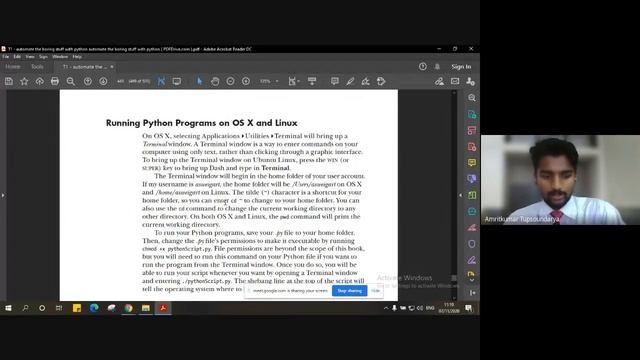This screenshot has height=360, width=640.
Task: Enable Read Mode monitor icon
Action: tap(177, 81)
